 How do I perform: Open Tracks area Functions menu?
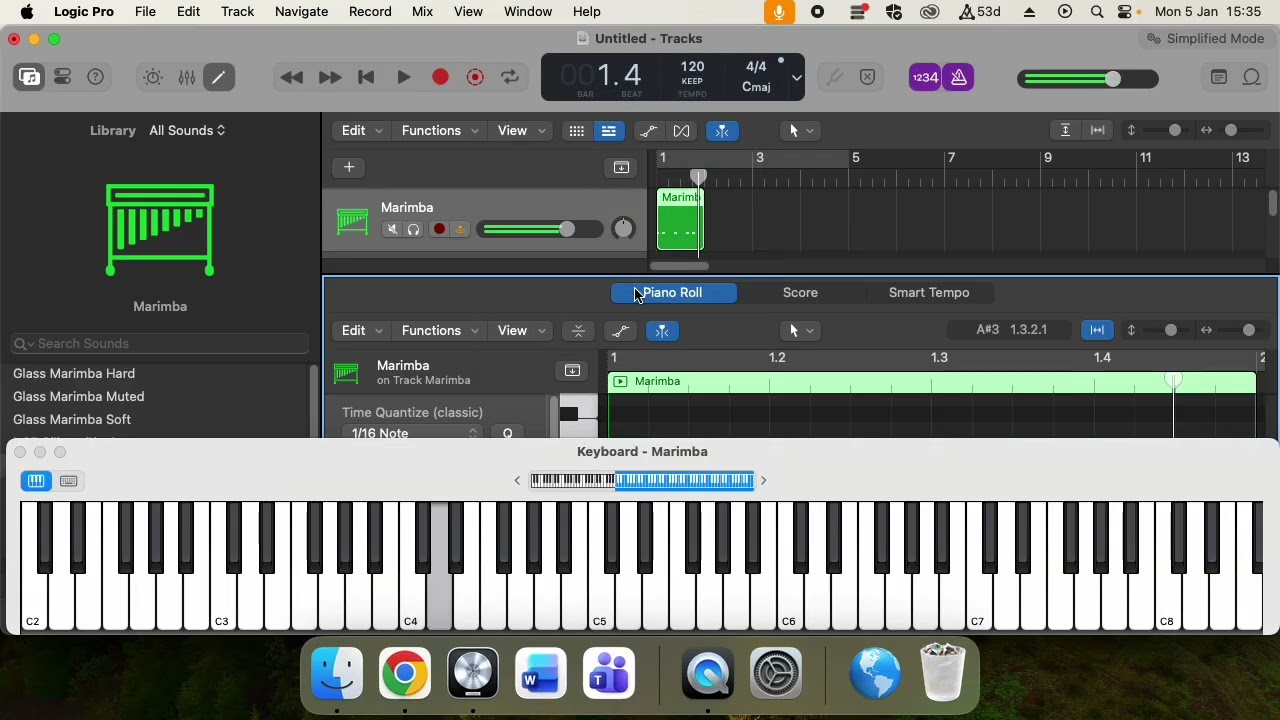439,131
